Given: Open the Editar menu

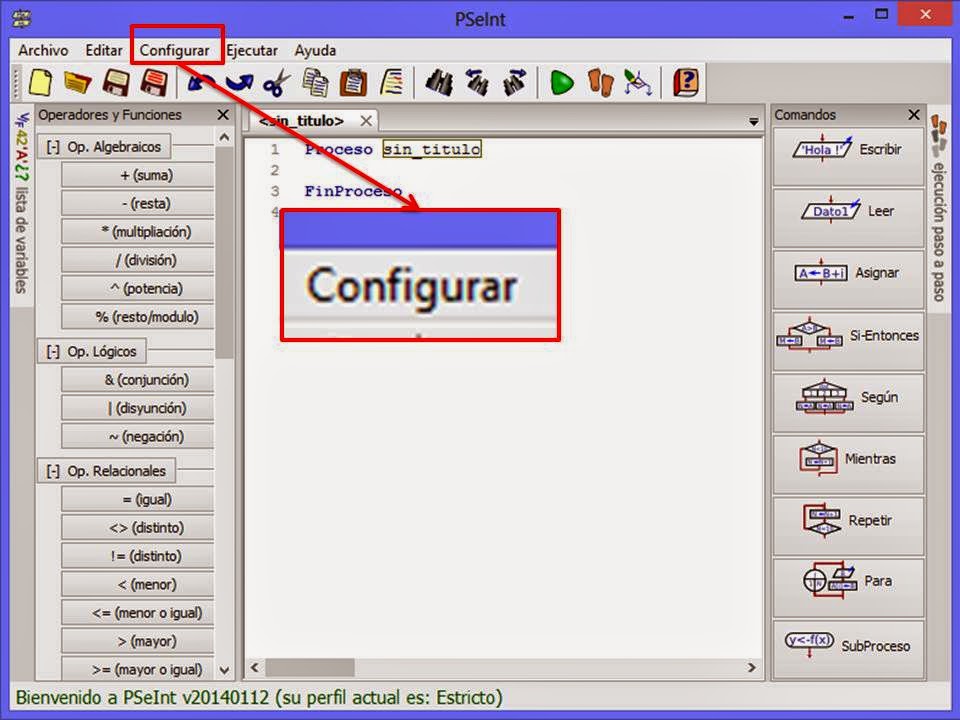Looking at the screenshot, I should (104, 50).
